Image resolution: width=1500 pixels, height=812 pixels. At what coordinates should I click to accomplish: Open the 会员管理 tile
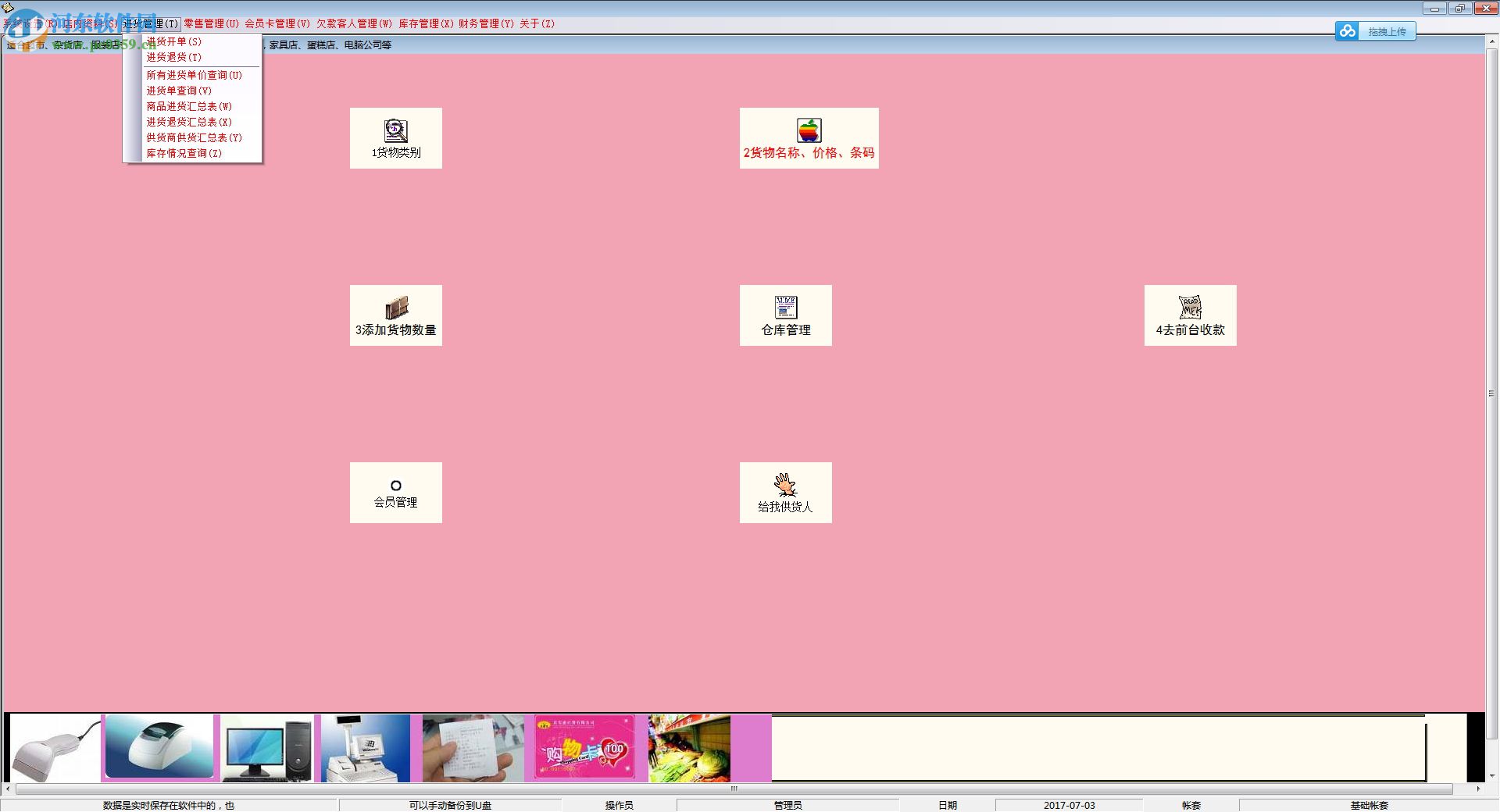point(396,493)
